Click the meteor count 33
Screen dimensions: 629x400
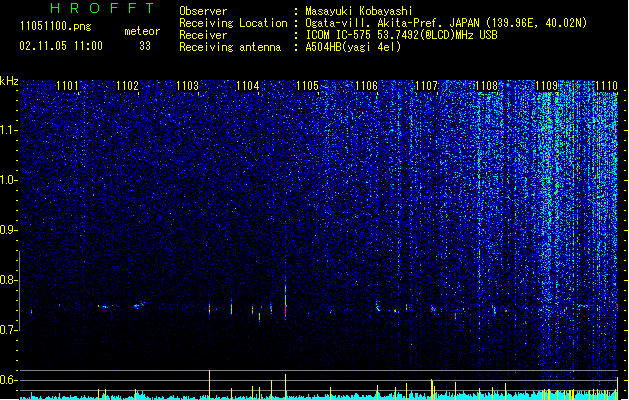145,46
